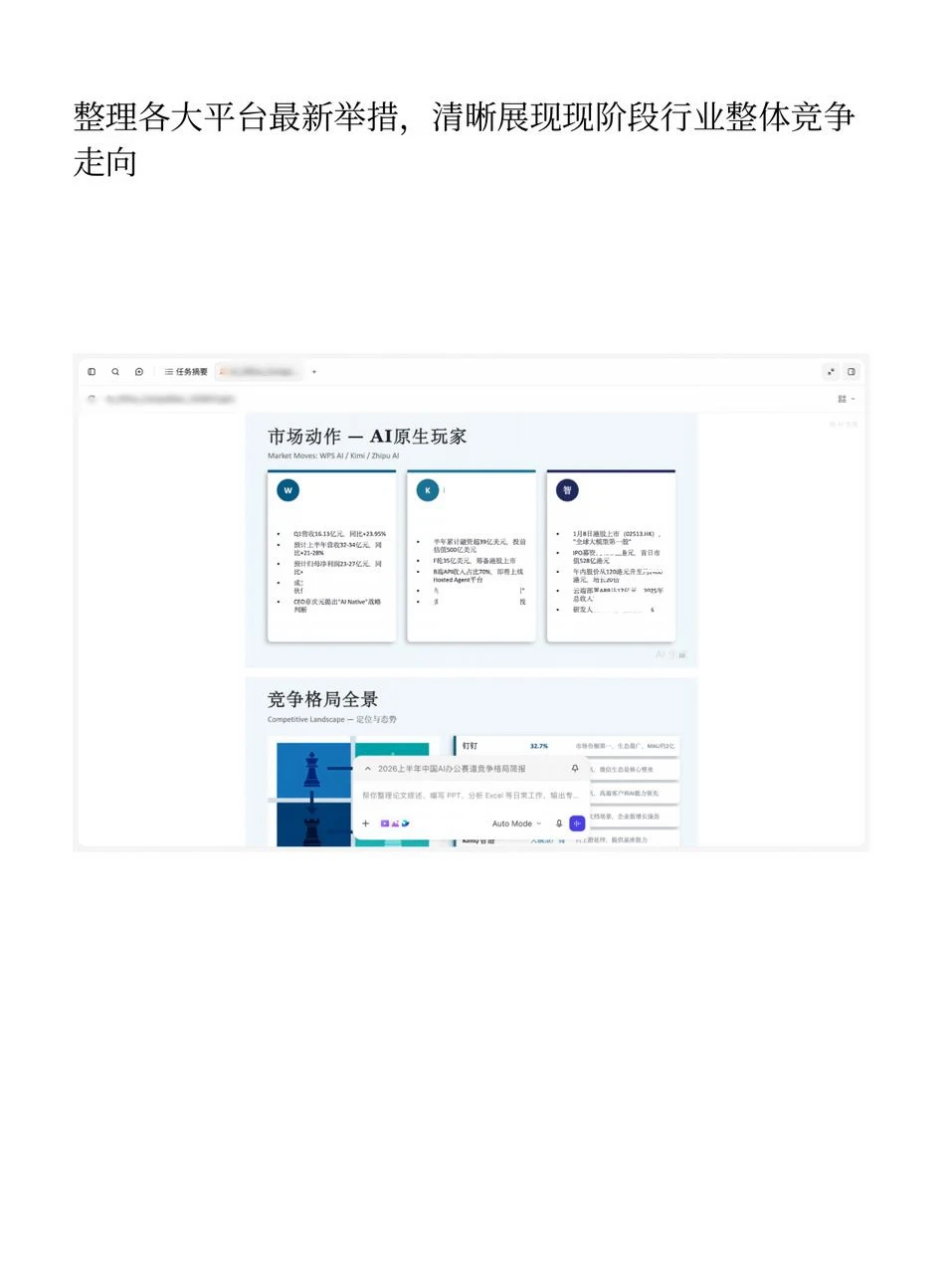Open search with the magnifier icon
952x1273 pixels.
[115, 372]
